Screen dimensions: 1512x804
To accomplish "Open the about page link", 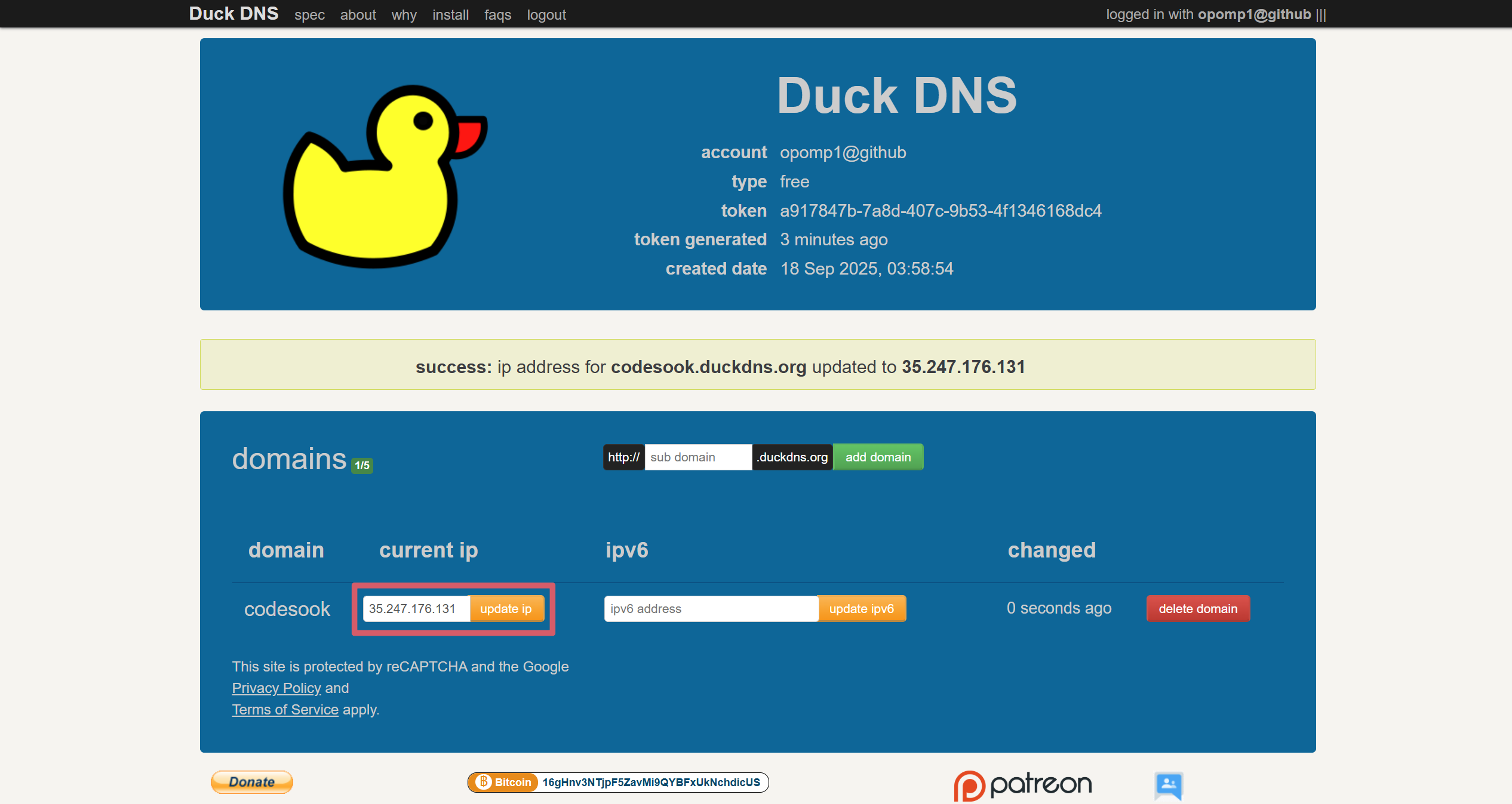I will [358, 14].
